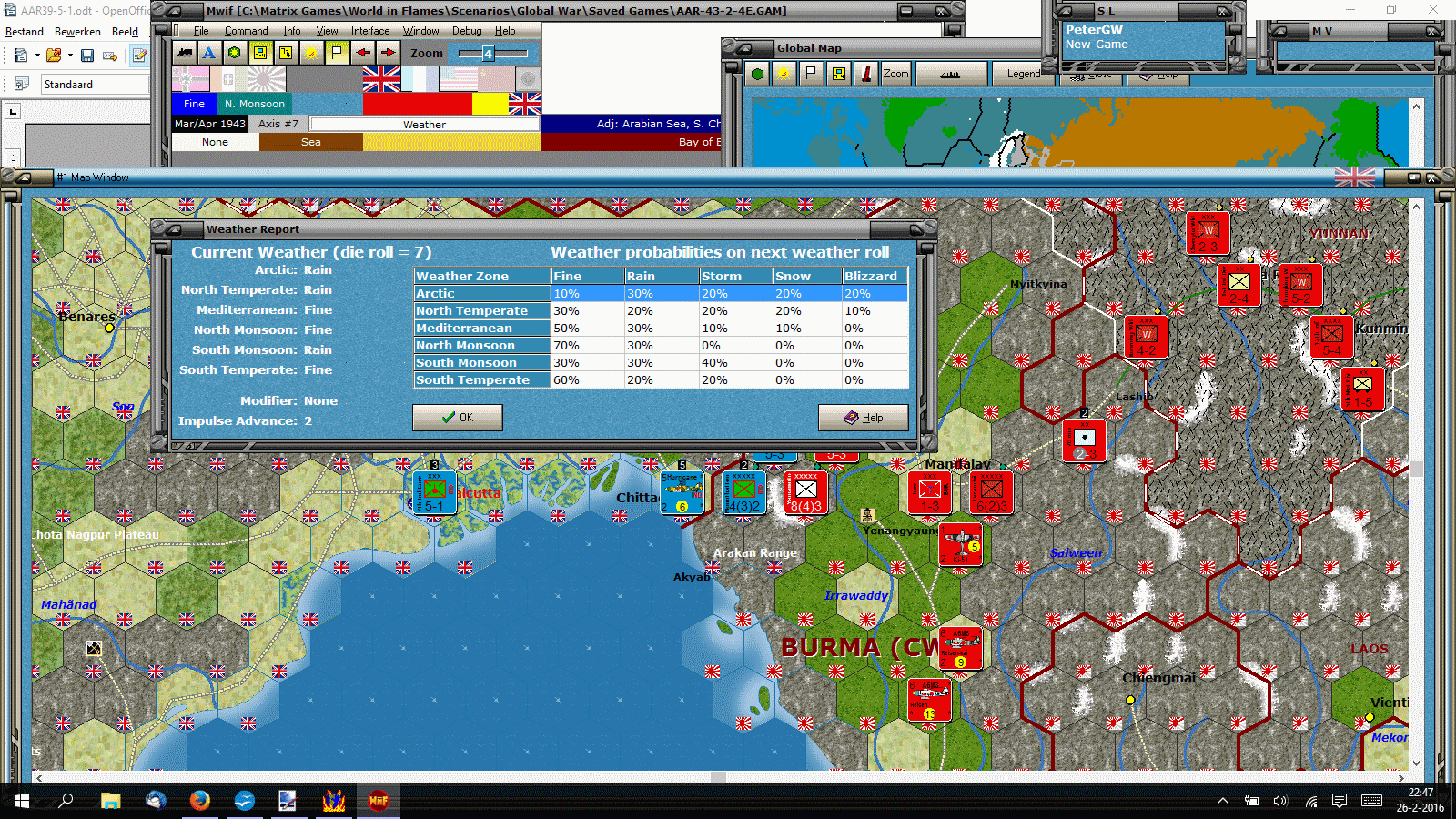The width and height of the screenshot is (1456, 819).
Task: Click the brown Sea indicator box
Action: point(311,142)
